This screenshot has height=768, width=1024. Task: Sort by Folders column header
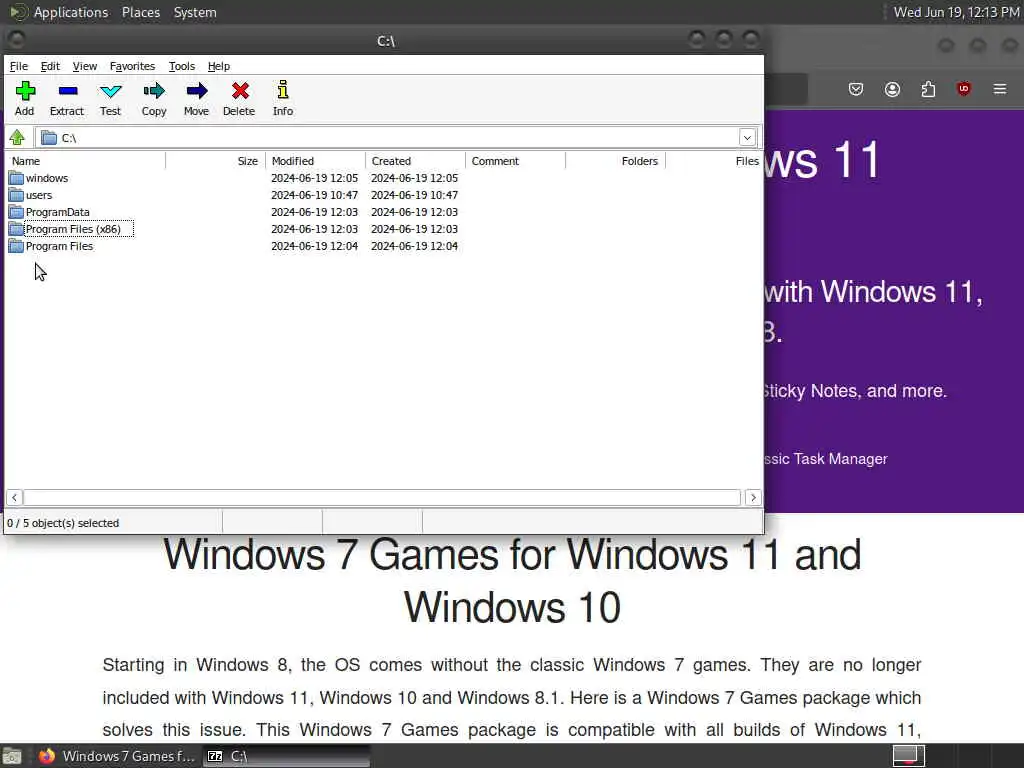coord(615,161)
